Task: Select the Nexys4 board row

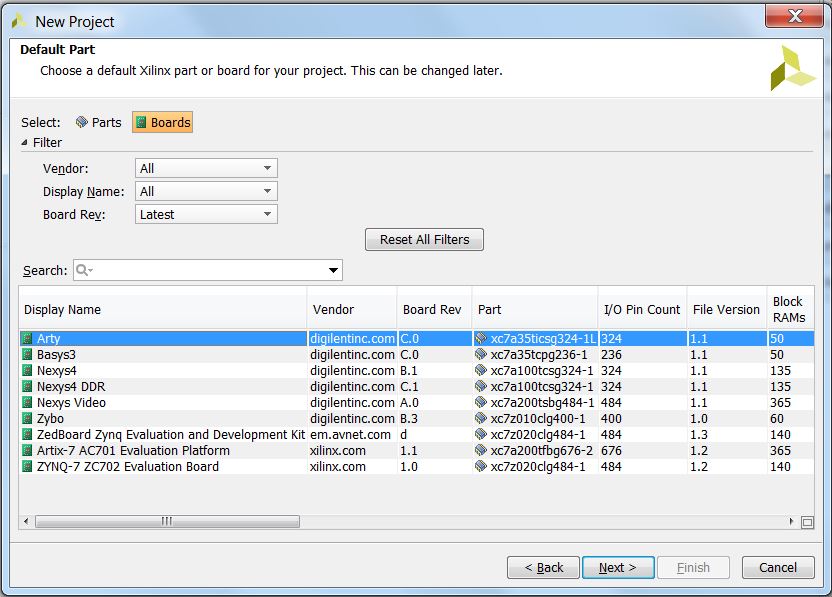Action: [417, 370]
